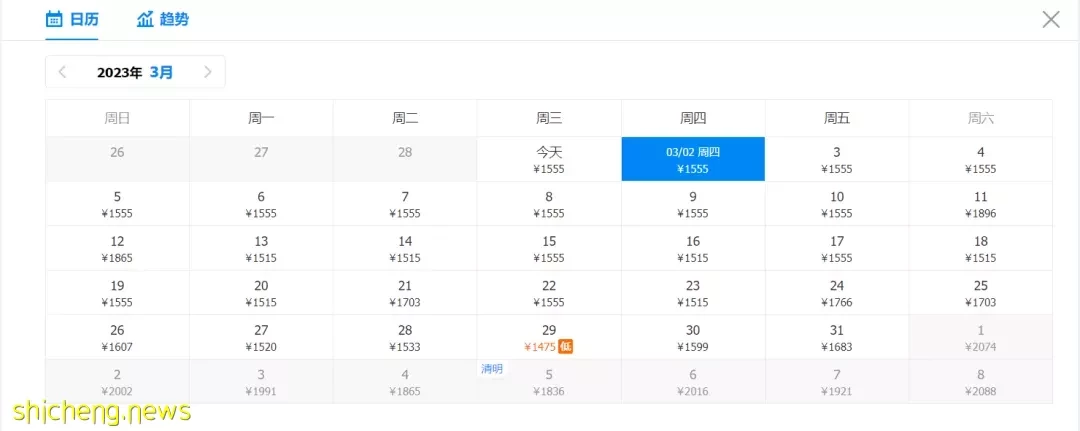This screenshot has width=1080, height=431.
Task: Select March 9 at ¥1555
Action: click(693, 204)
